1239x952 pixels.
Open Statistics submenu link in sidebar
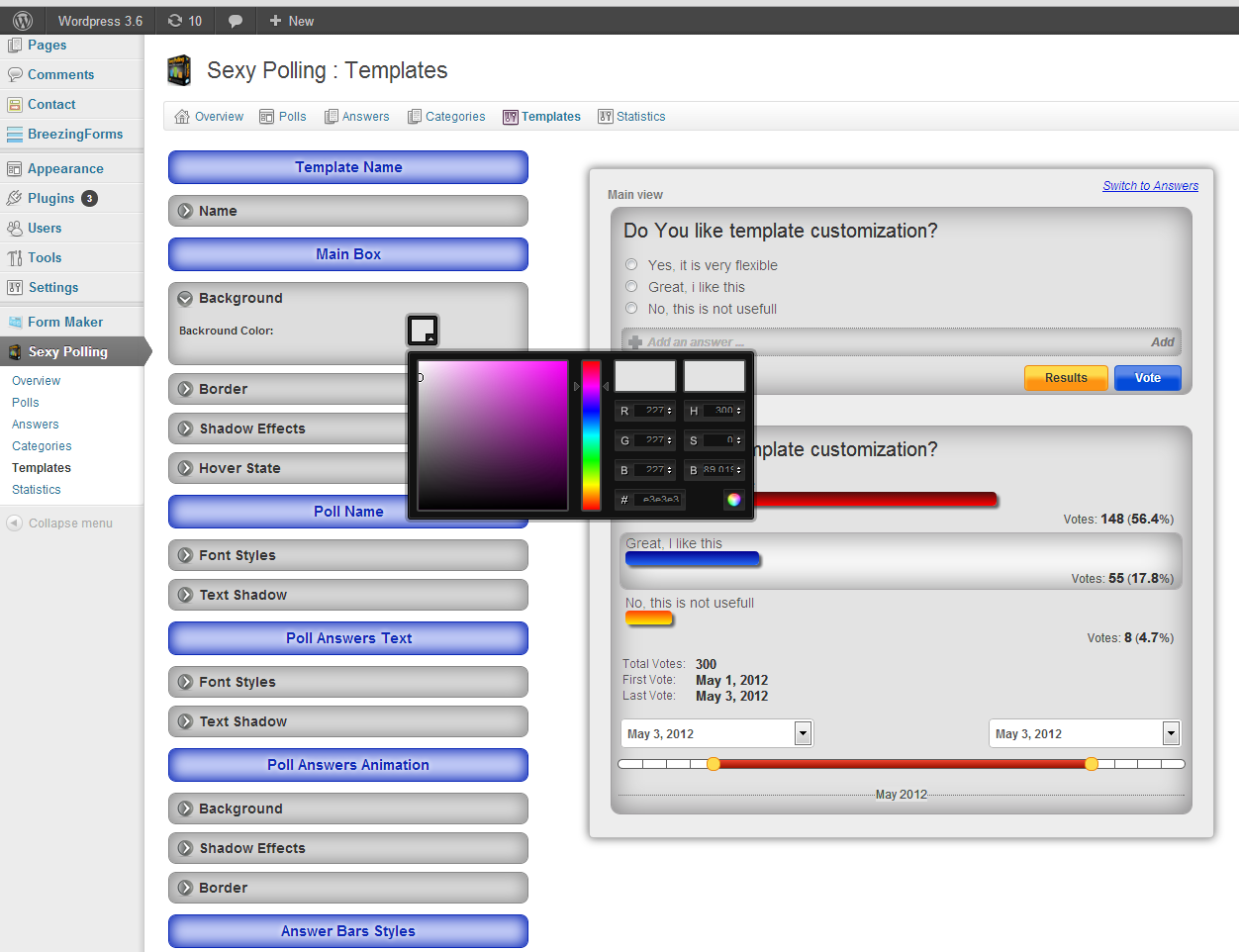(x=37, y=490)
